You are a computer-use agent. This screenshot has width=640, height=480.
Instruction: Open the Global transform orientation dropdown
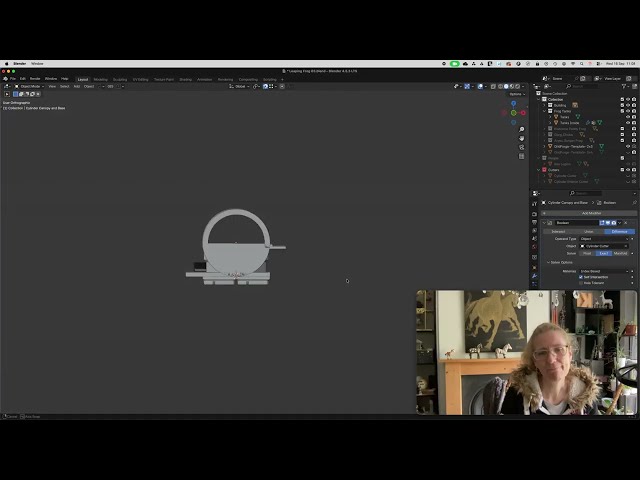(239, 87)
